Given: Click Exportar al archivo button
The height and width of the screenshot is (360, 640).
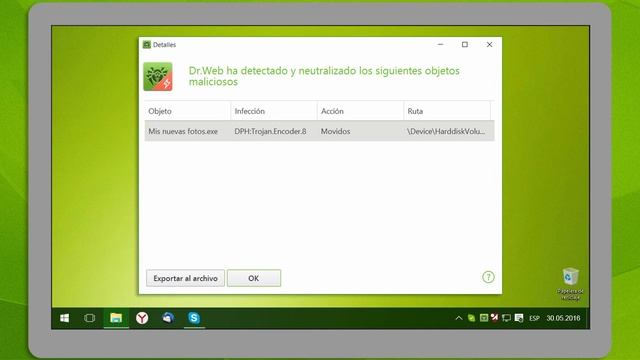Looking at the screenshot, I should coord(185,278).
